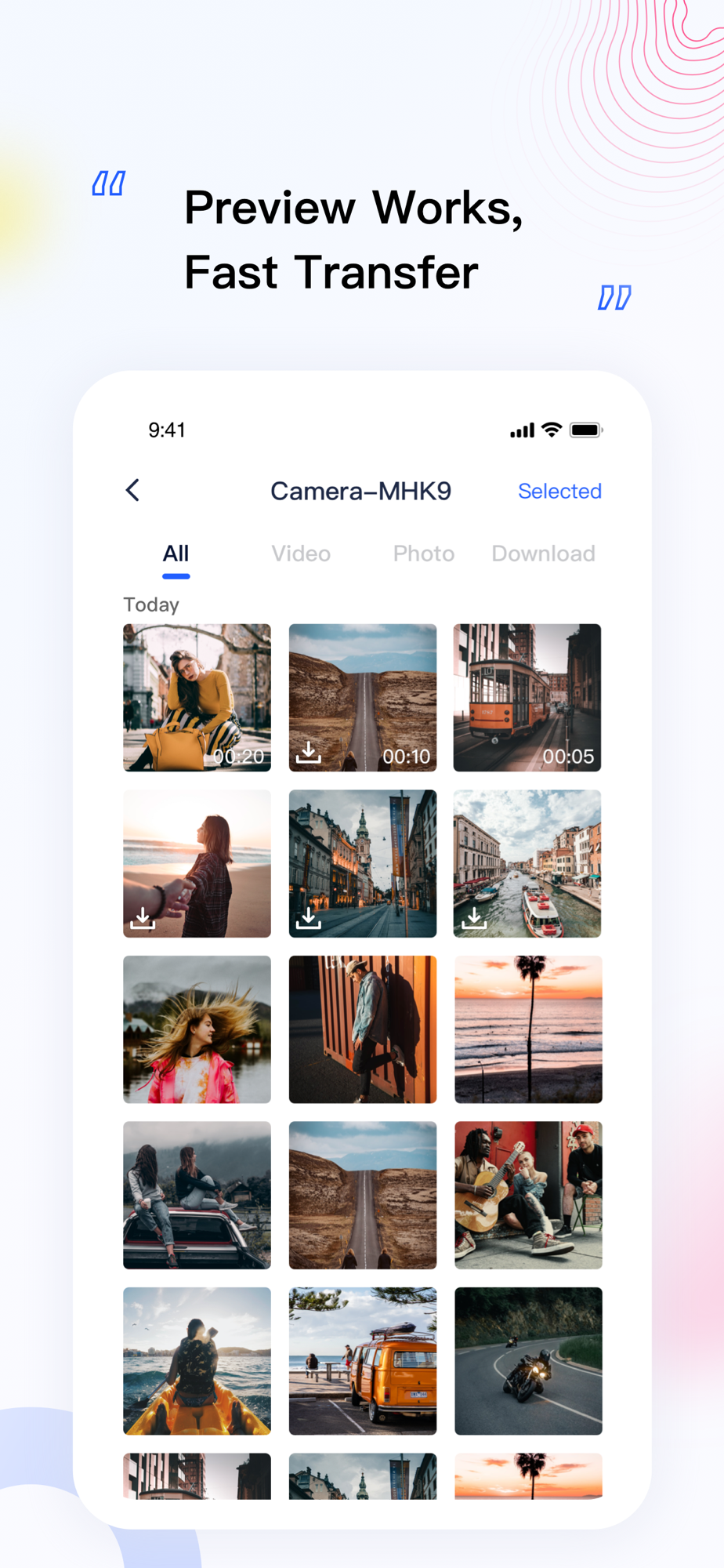The height and width of the screenshot is (1568, 724).
Task: Open the yellow kayak photo
Action: (x=197, y=1361)
